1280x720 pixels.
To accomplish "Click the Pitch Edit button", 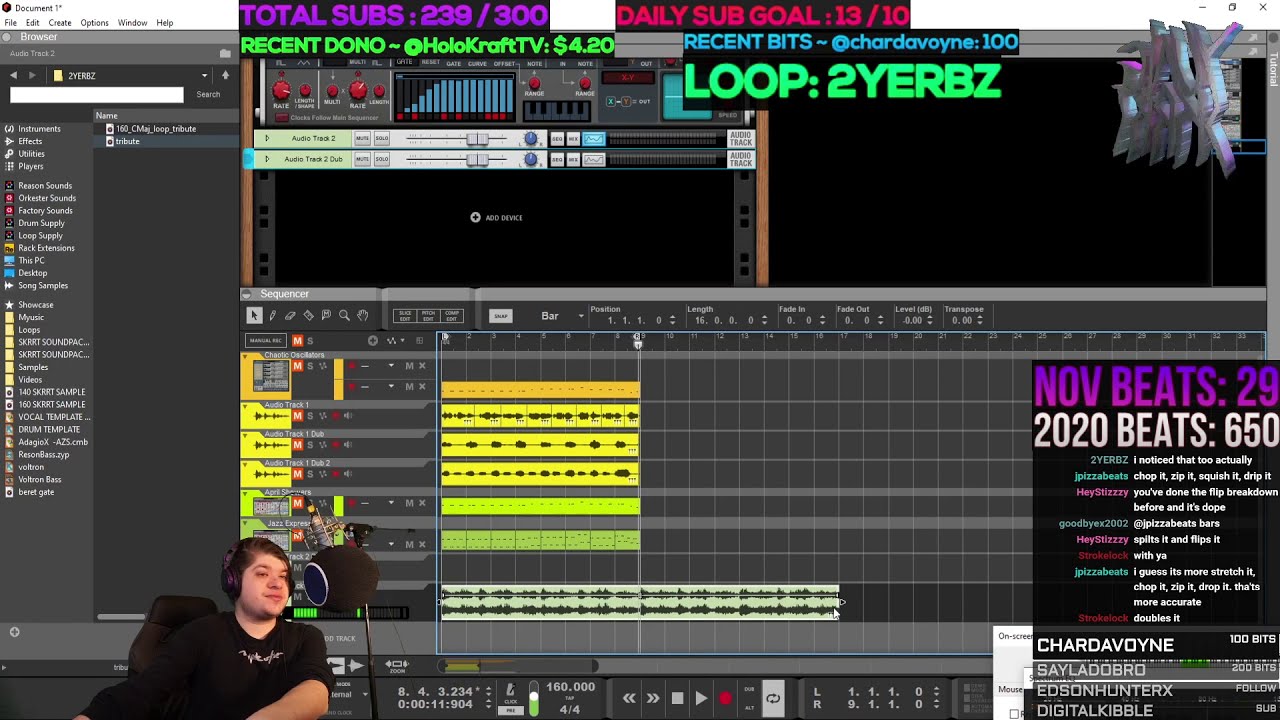I will click(x=429, y=315).
